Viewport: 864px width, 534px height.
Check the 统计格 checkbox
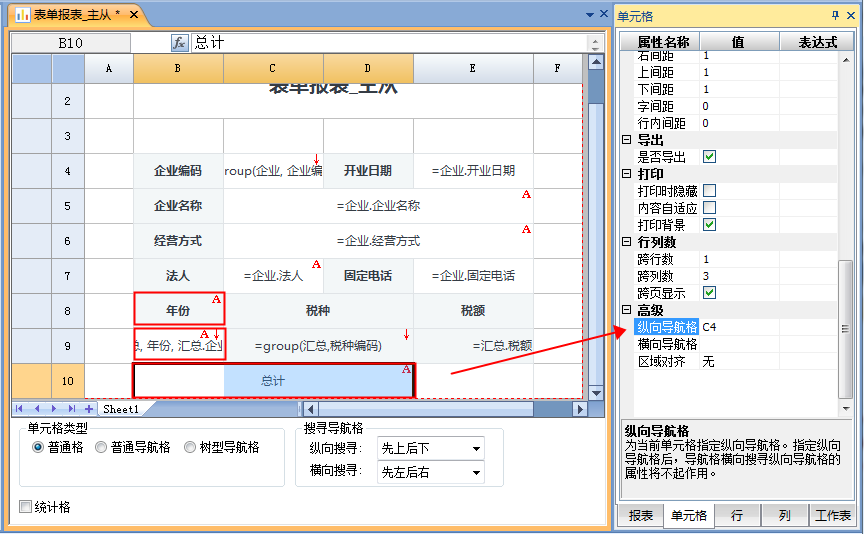26,507
